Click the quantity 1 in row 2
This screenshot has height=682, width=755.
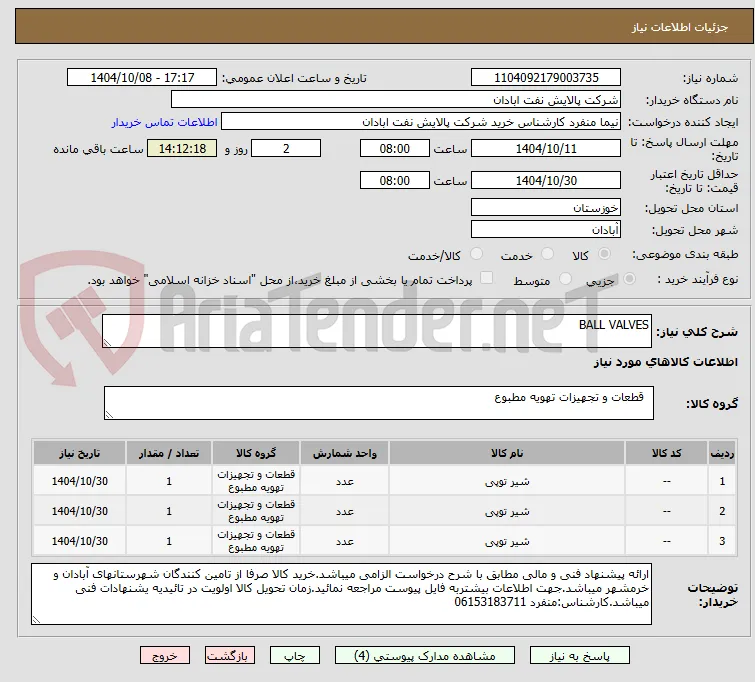(169, 511)
